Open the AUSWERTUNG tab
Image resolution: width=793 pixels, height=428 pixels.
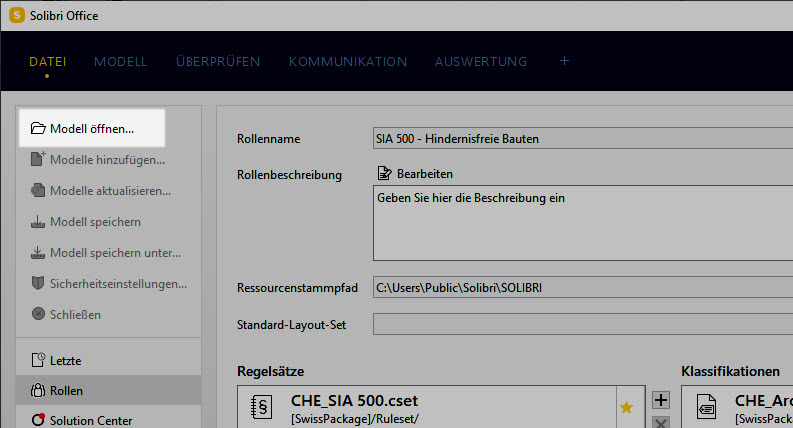click(x=481, y=62)
